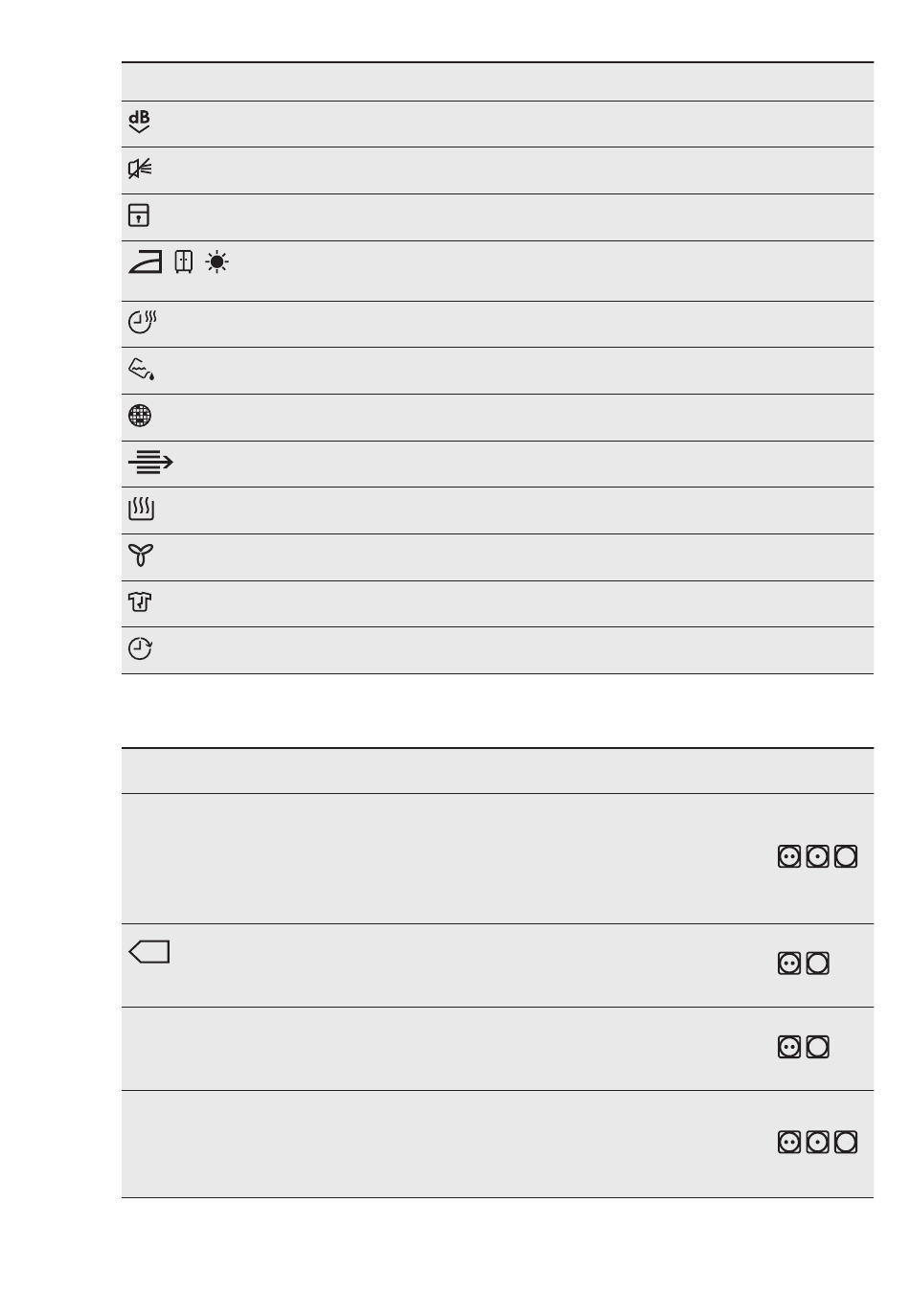Click the cupboard dry wardrobe icon
910x1316 pixels.
185,261
